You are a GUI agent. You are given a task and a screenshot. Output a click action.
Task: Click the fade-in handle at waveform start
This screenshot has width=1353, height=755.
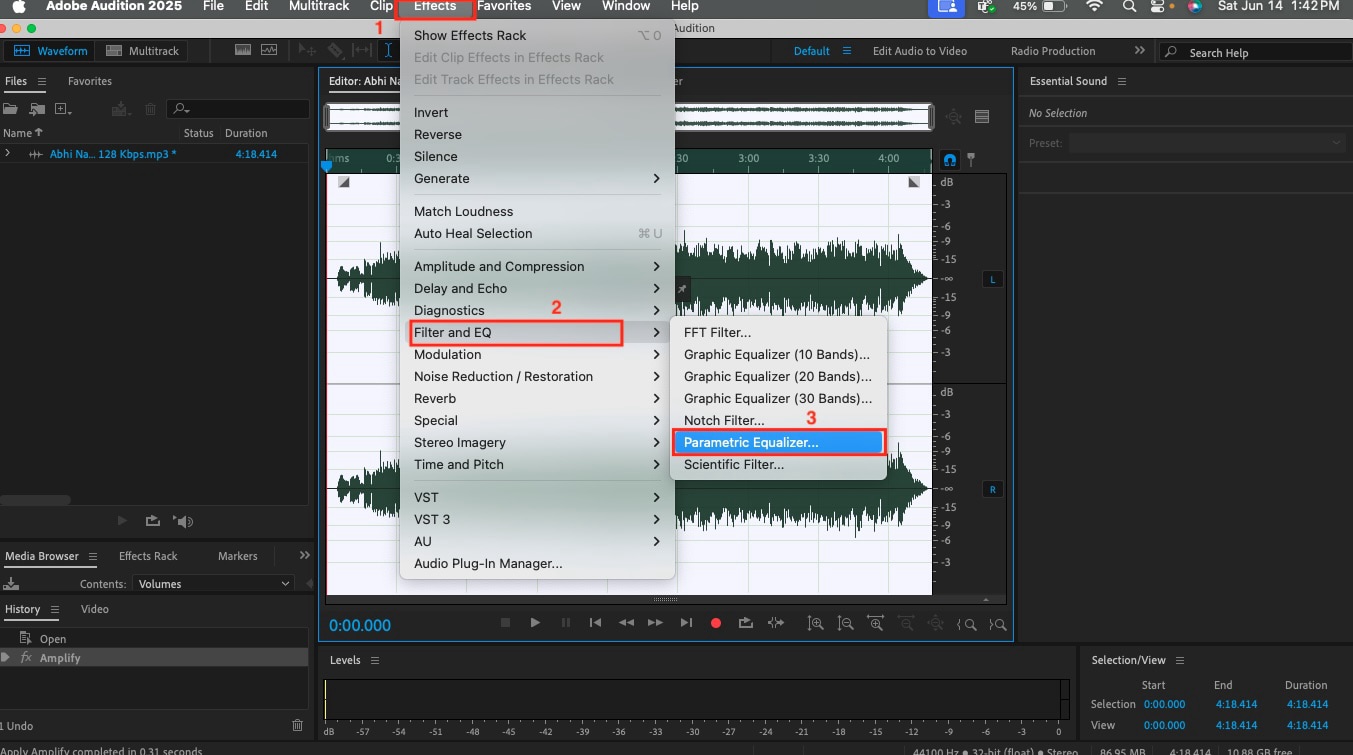[x=344, y=182]
